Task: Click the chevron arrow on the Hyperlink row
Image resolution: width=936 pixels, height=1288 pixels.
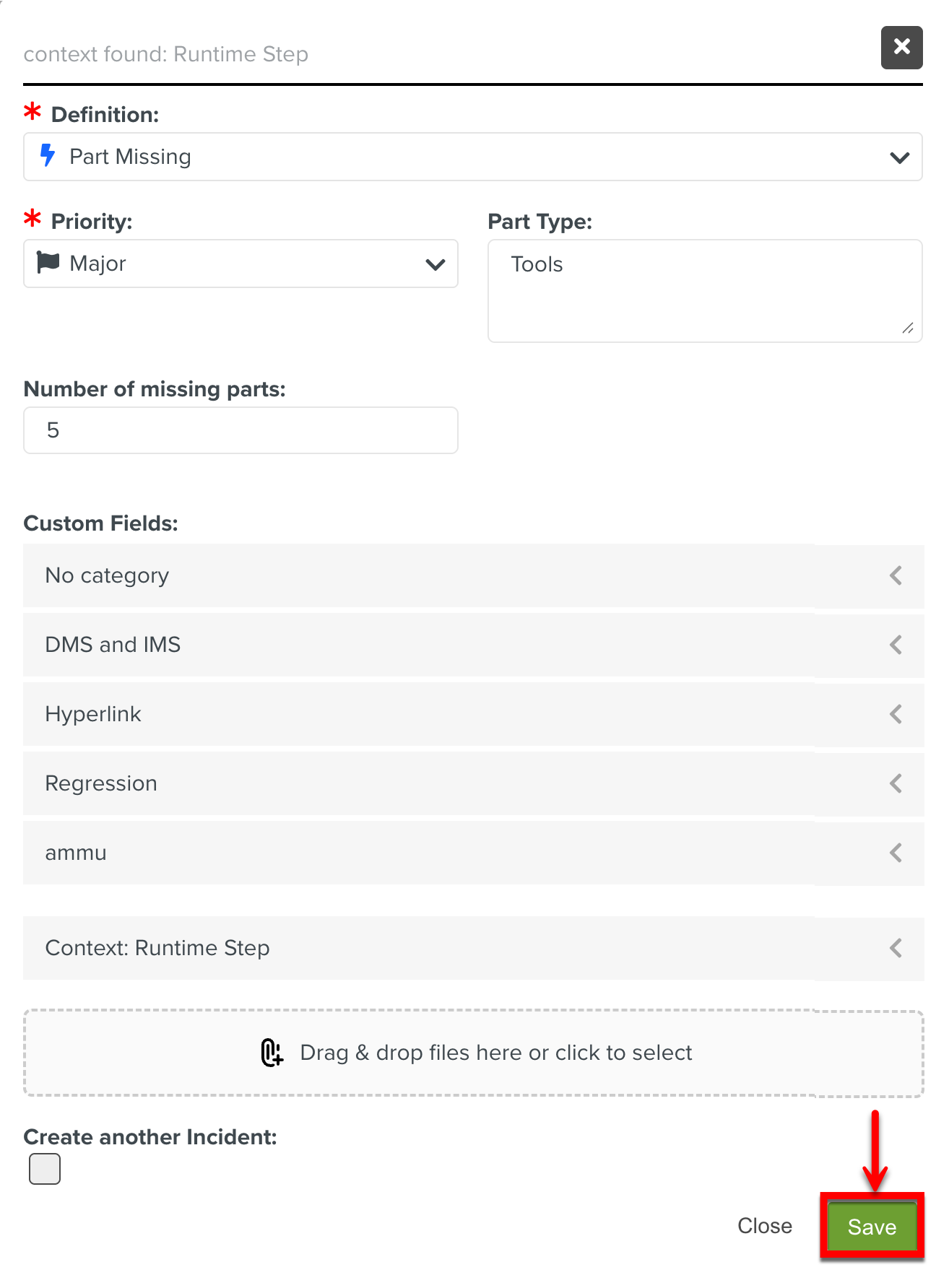Action: pyautogui.click(x=896, y=714)
